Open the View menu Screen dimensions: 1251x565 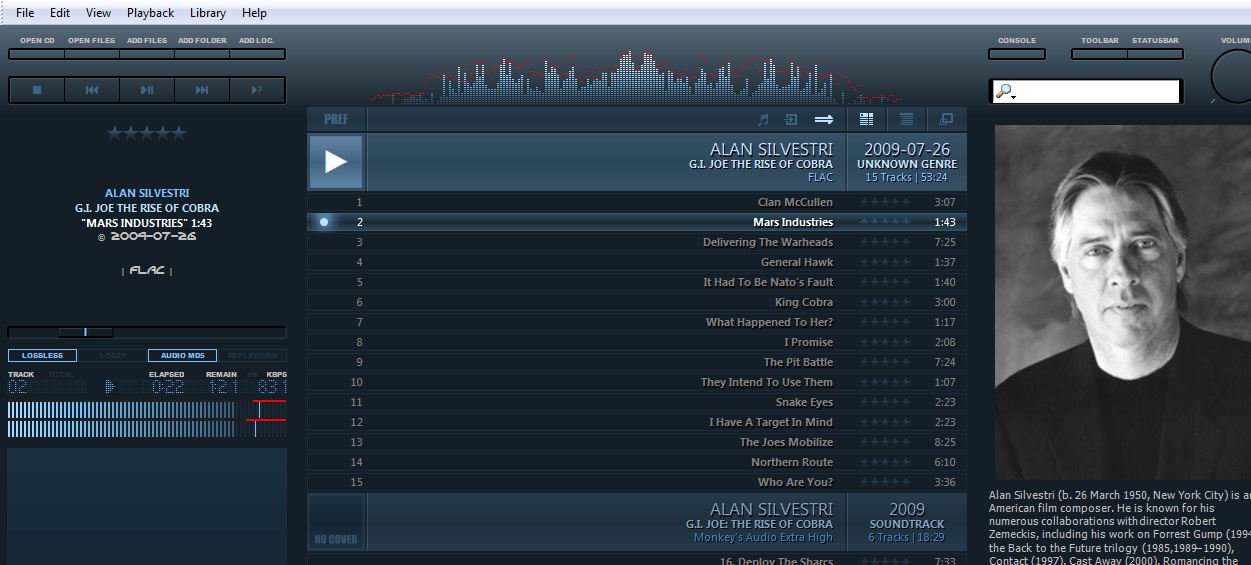pos(98,13)
